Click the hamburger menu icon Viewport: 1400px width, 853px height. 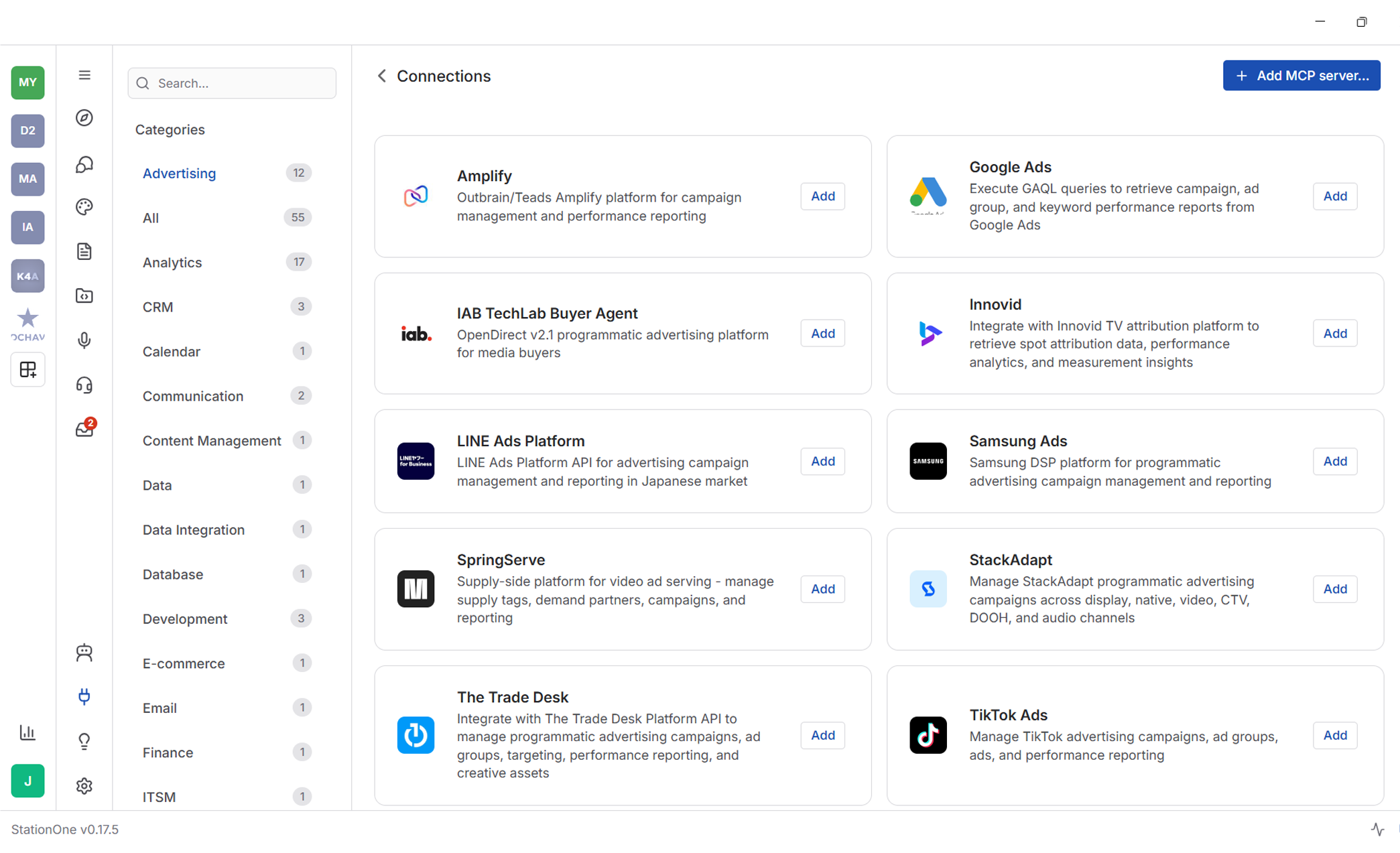click(84, 75)
